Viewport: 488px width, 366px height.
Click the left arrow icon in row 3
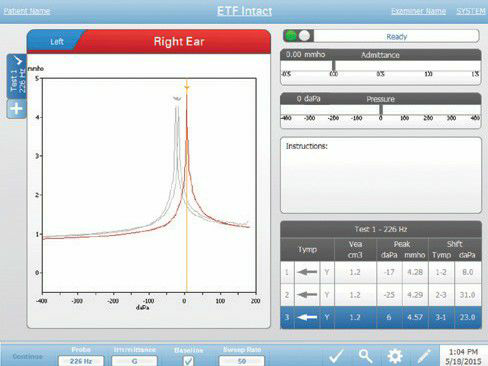click(307, 317)
